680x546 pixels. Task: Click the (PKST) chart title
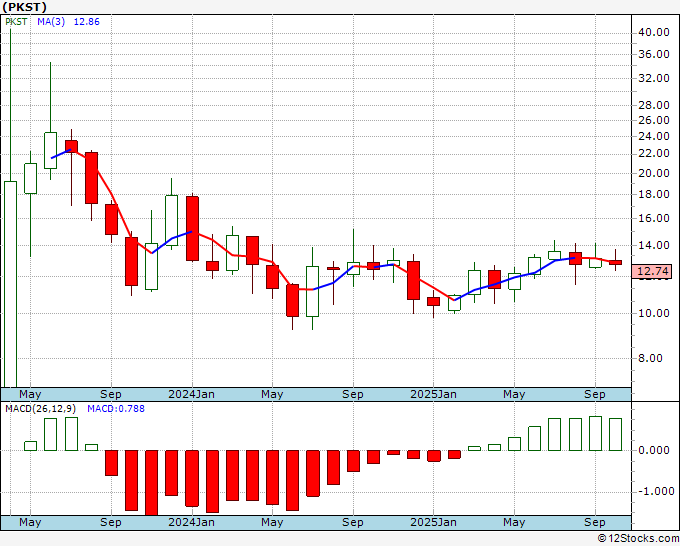pyautogui.click(x=24, y=7)
